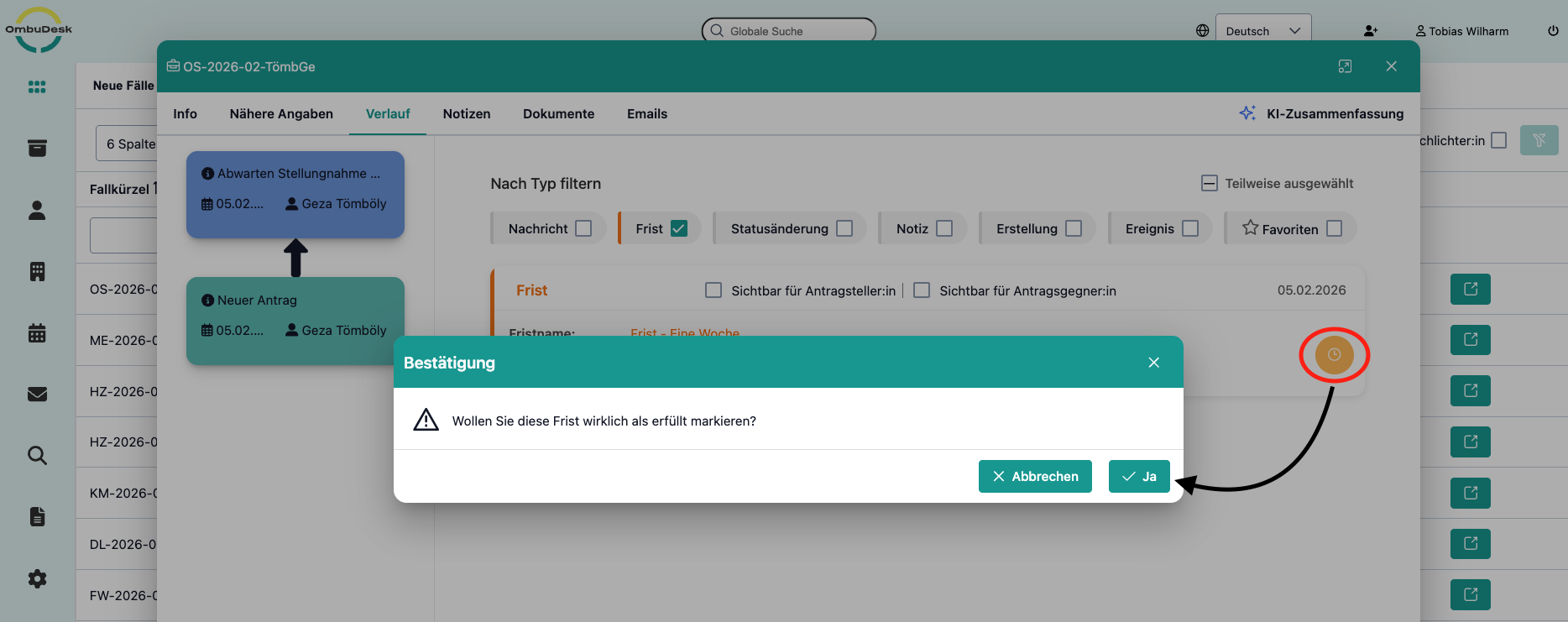
Task: Open the calendar icon in left sidebar
Action: [x=37, y=333]
